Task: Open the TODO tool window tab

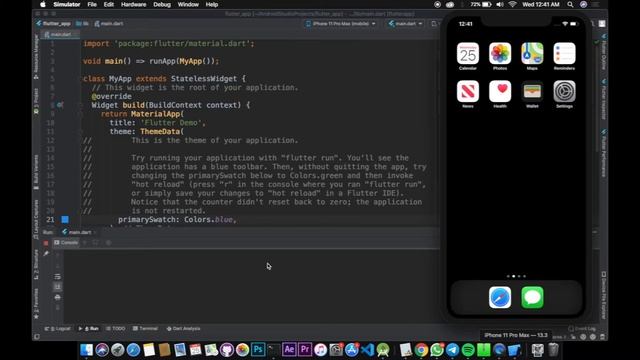Action: [116, 329]
